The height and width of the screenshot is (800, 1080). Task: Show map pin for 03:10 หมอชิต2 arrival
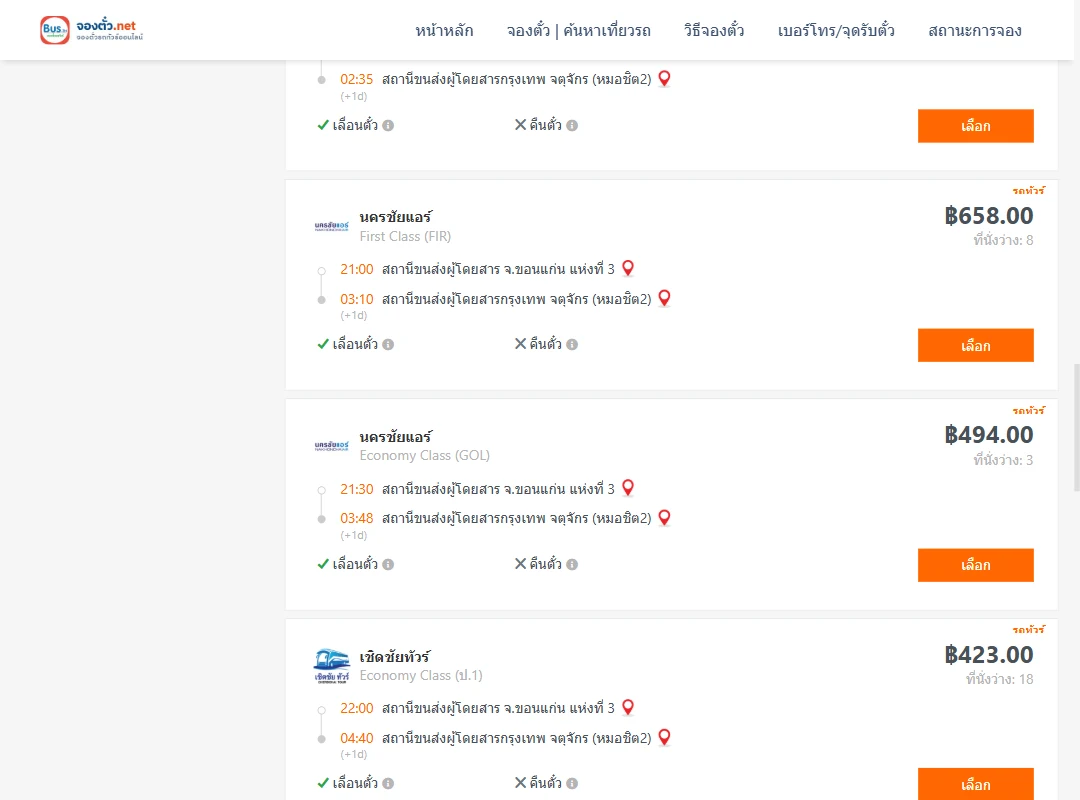[664, 298]
